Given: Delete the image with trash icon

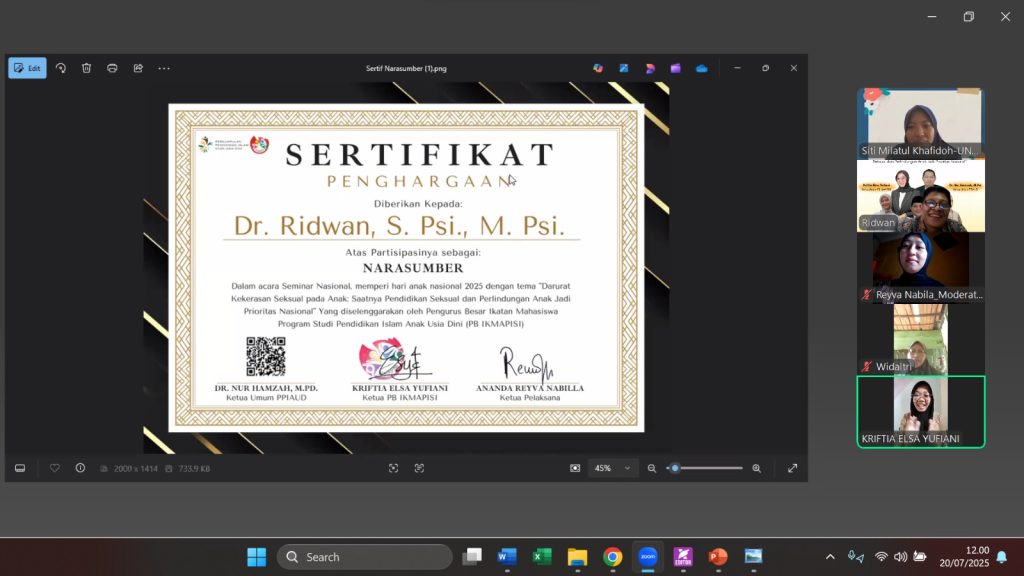Looking at the screenshot, I should [x=87, y=68].
